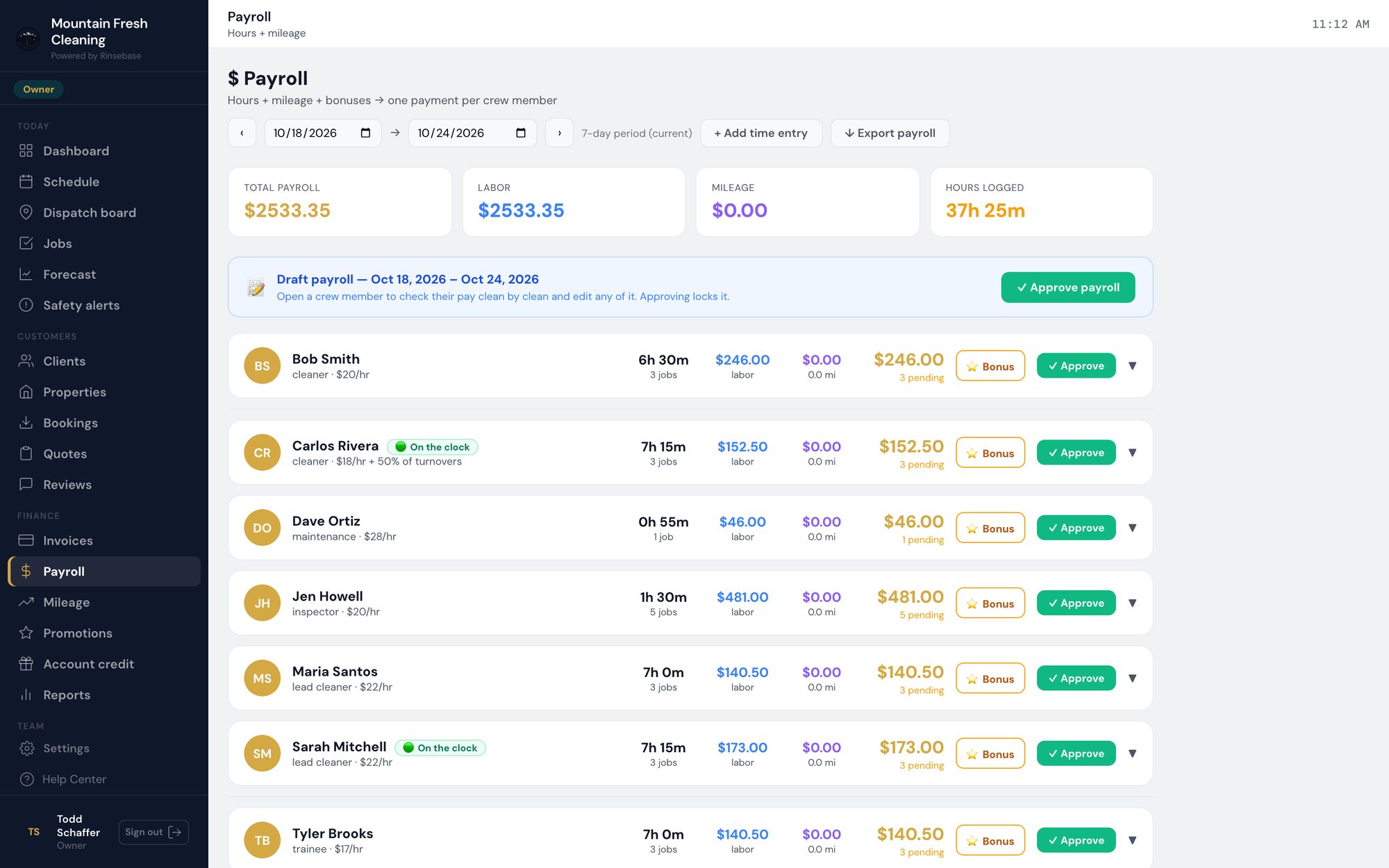Open Properties house icon
This screenshot has width=1389, height=868.
coord(26,392)
